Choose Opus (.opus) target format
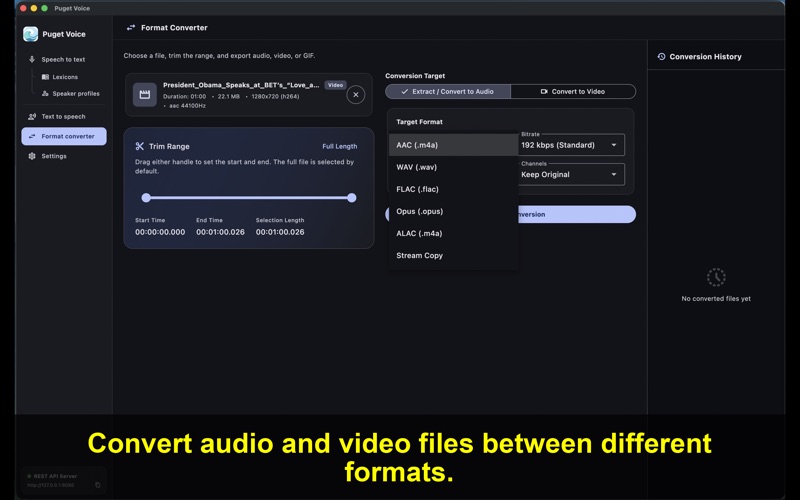 (453, 211)
